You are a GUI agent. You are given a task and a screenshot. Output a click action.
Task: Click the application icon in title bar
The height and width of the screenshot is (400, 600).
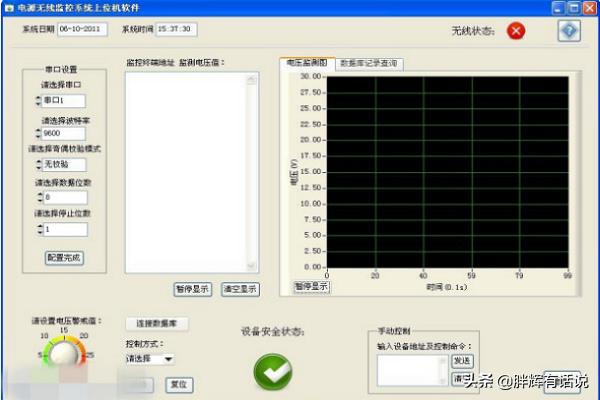[x=9, y=7]
